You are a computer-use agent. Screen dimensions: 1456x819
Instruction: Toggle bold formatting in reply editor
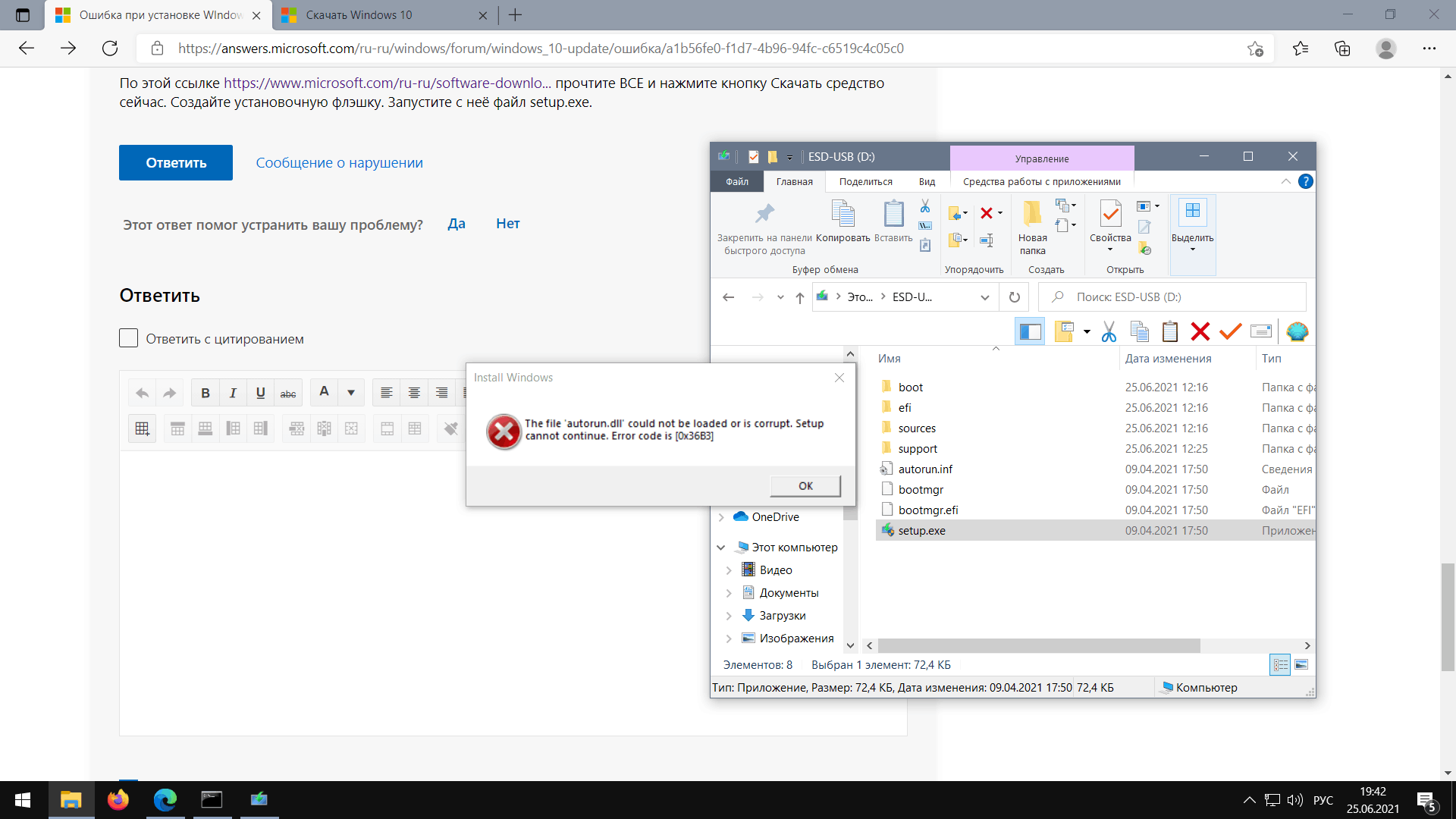click(205, 393)
